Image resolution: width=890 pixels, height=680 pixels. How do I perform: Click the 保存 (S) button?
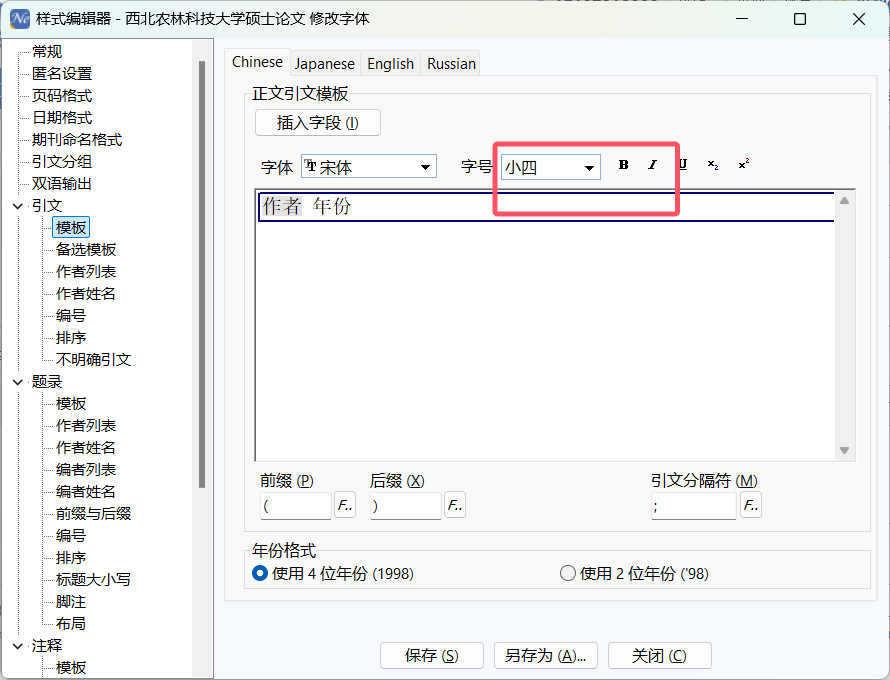[x=432, y=656]
